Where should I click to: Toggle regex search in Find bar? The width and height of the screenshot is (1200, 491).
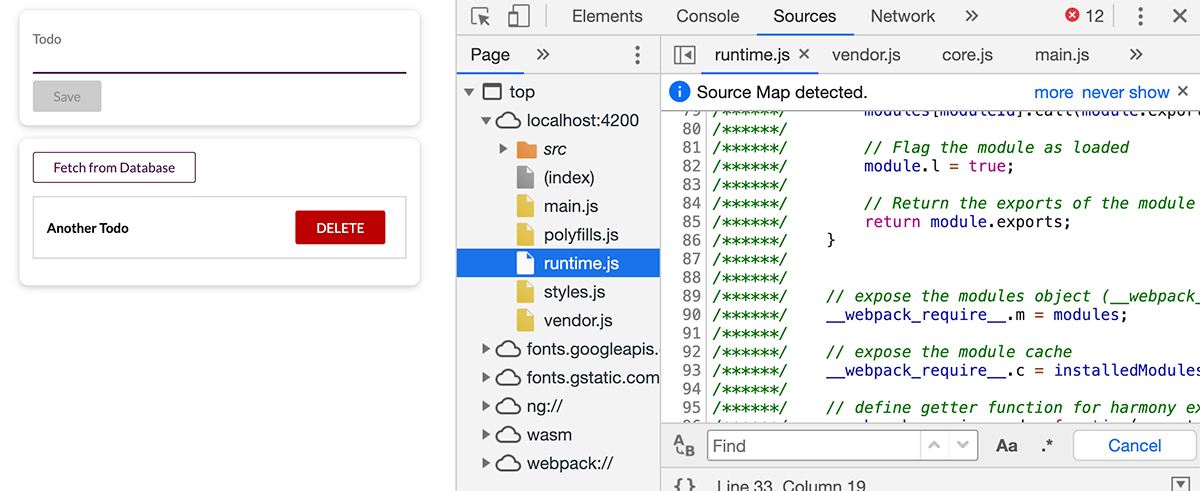(1047, 446)
